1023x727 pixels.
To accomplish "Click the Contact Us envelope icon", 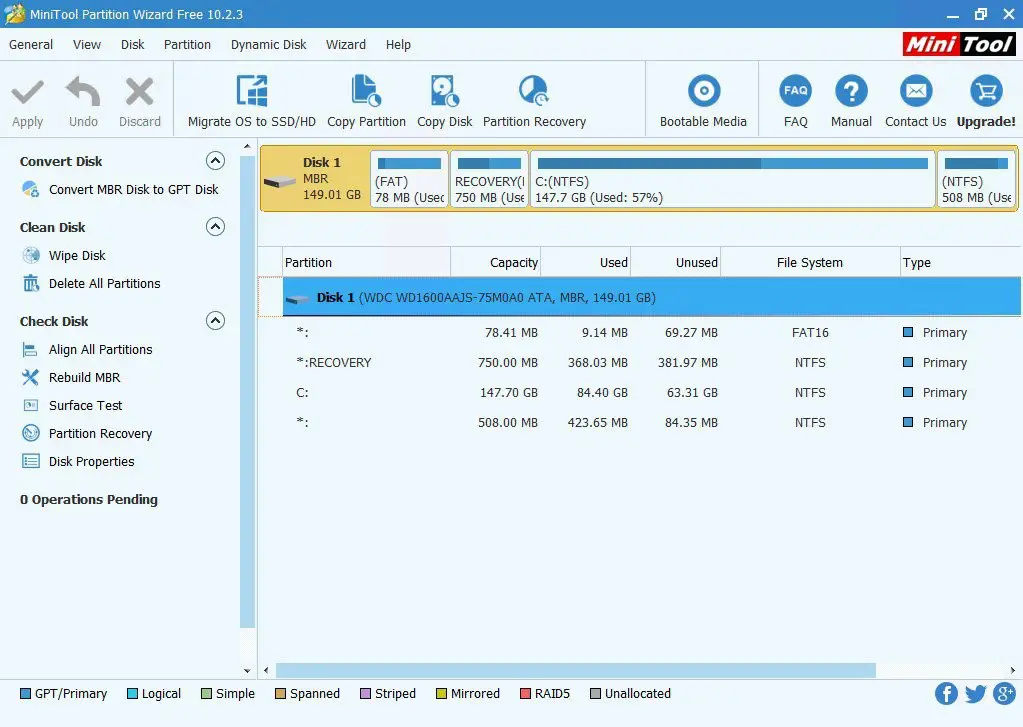I will coord(915,92).
